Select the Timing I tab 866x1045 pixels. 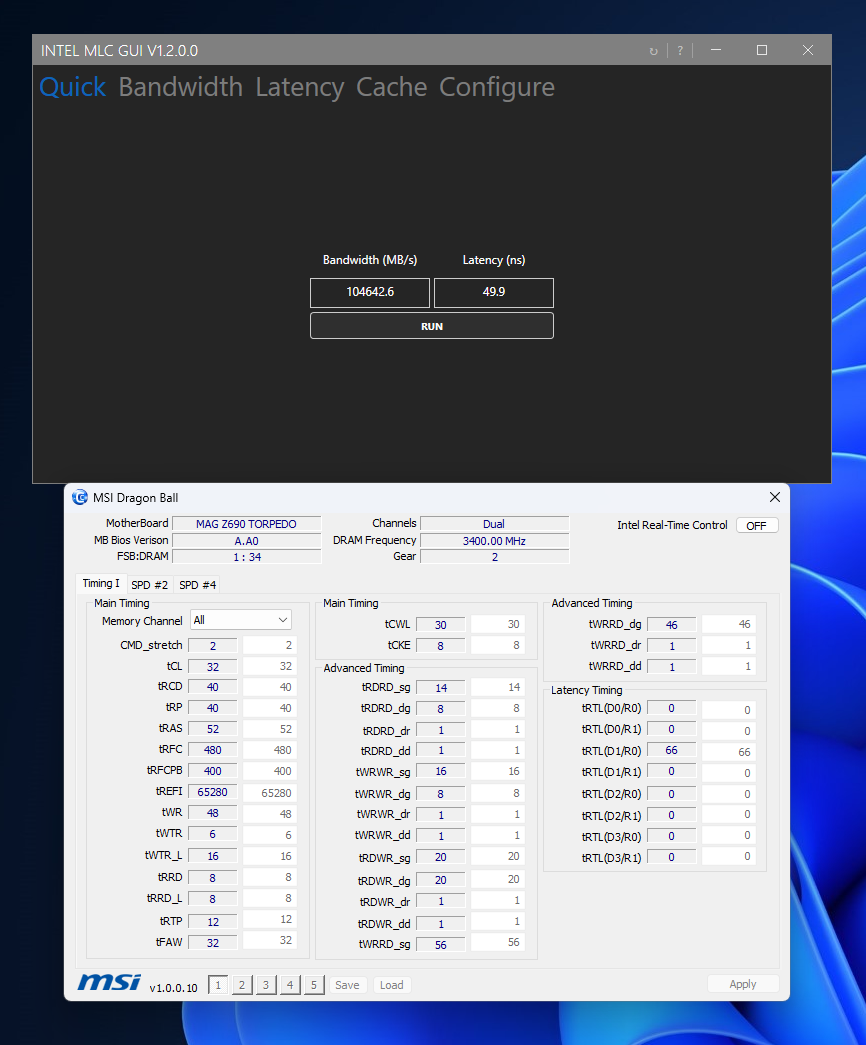coord(101,583)
